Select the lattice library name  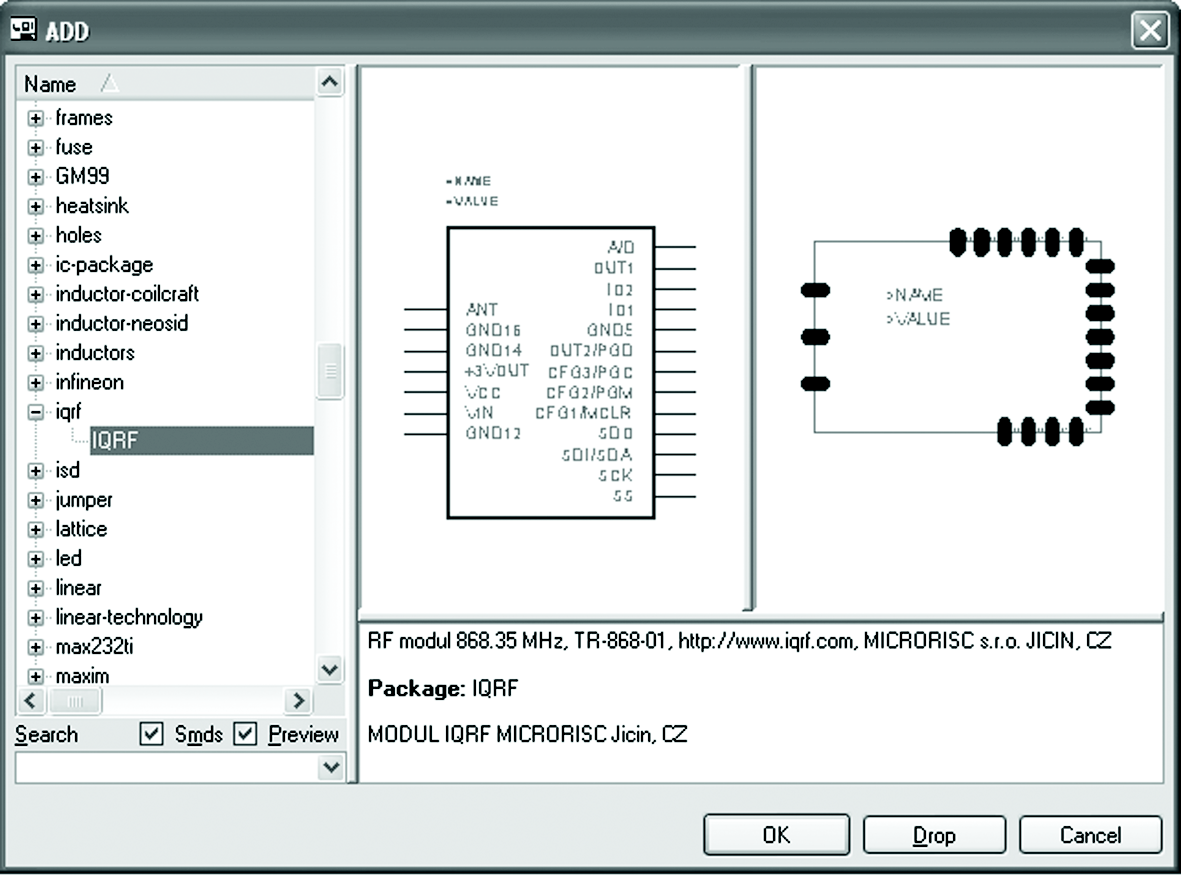[x=81, y=530]
